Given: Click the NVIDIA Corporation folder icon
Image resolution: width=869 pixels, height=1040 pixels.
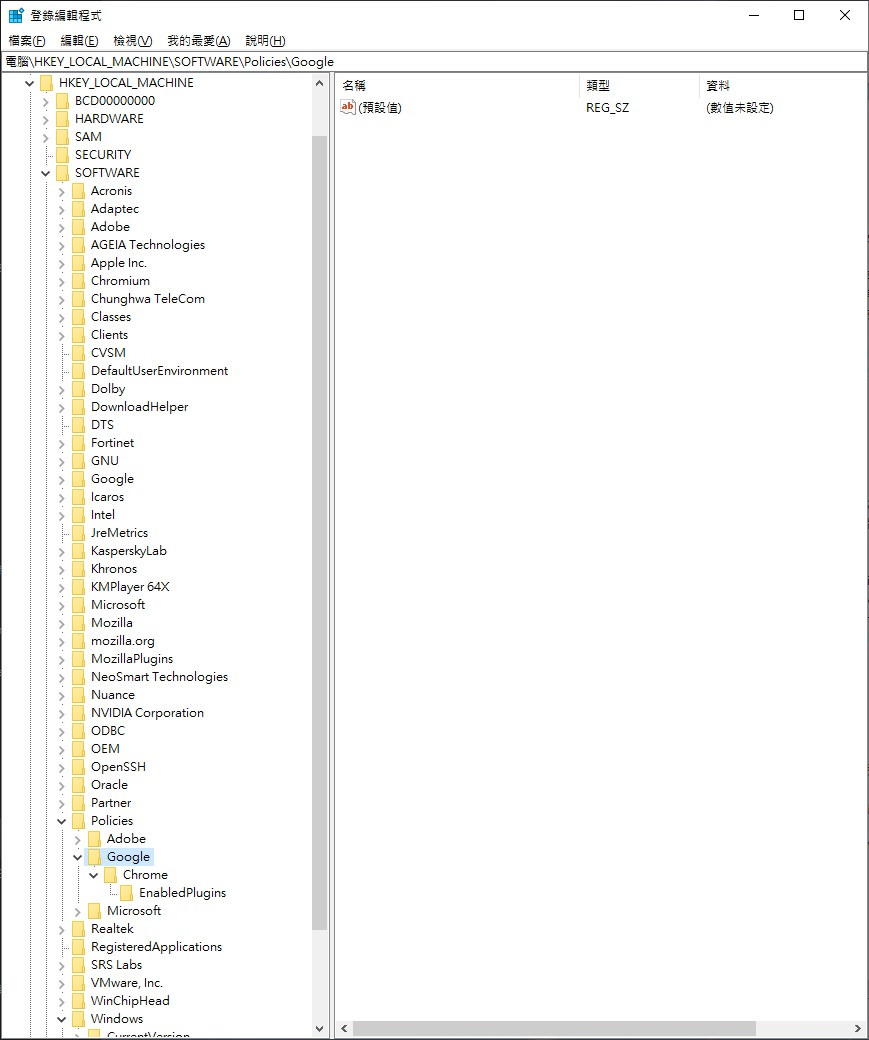Looking at the screenshot, I should click(78, 712).
